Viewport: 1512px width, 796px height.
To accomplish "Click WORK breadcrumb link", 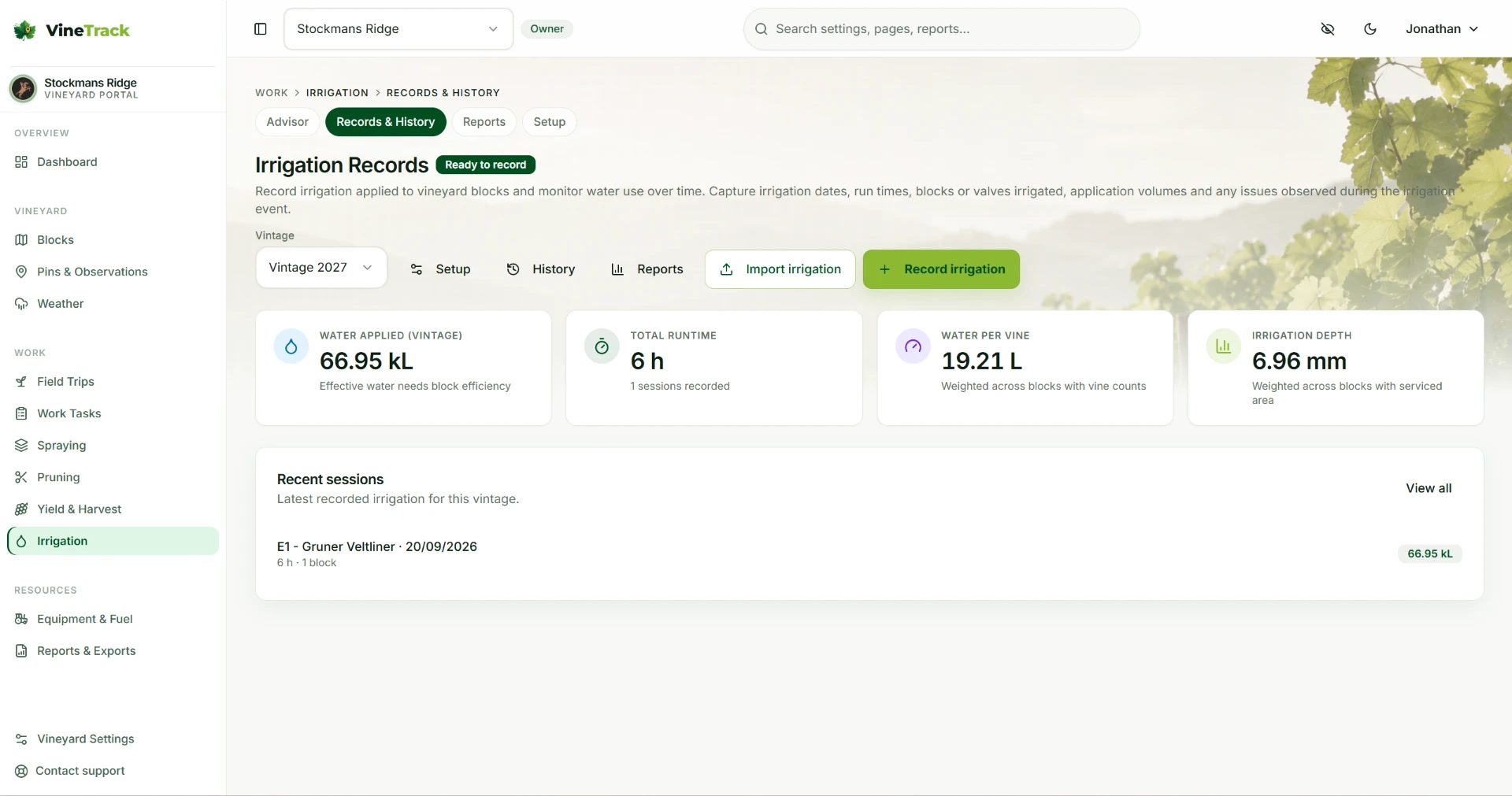I will coord(272,93).
